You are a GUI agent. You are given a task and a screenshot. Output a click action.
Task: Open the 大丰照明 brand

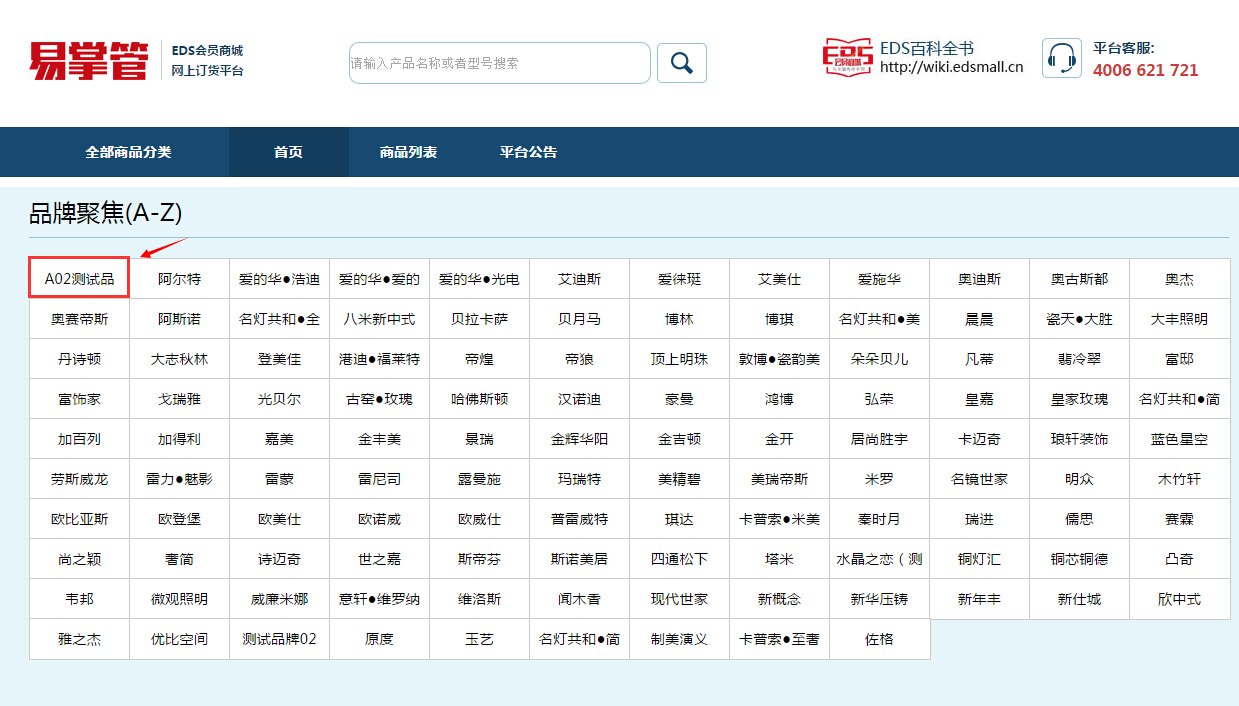pyautogui.click(x=1180, y=319)
